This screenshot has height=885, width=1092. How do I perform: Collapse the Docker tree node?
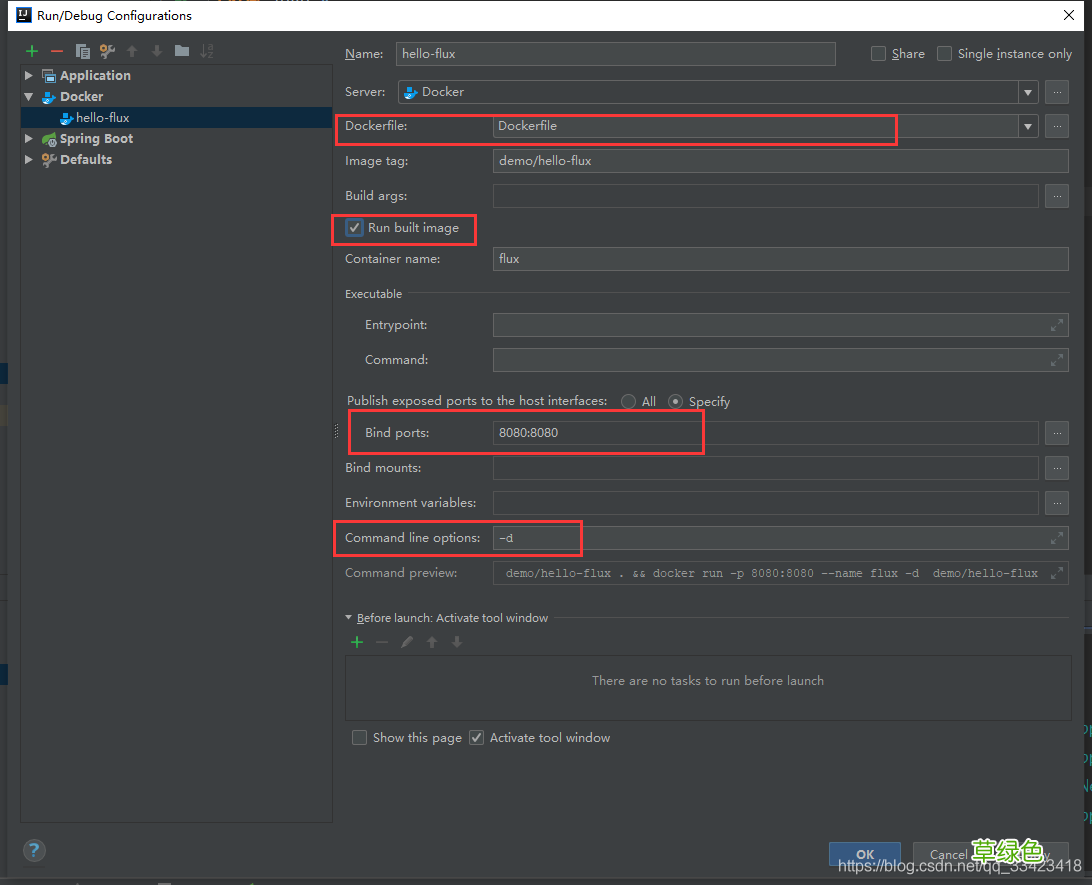click(x=29, y=97)
